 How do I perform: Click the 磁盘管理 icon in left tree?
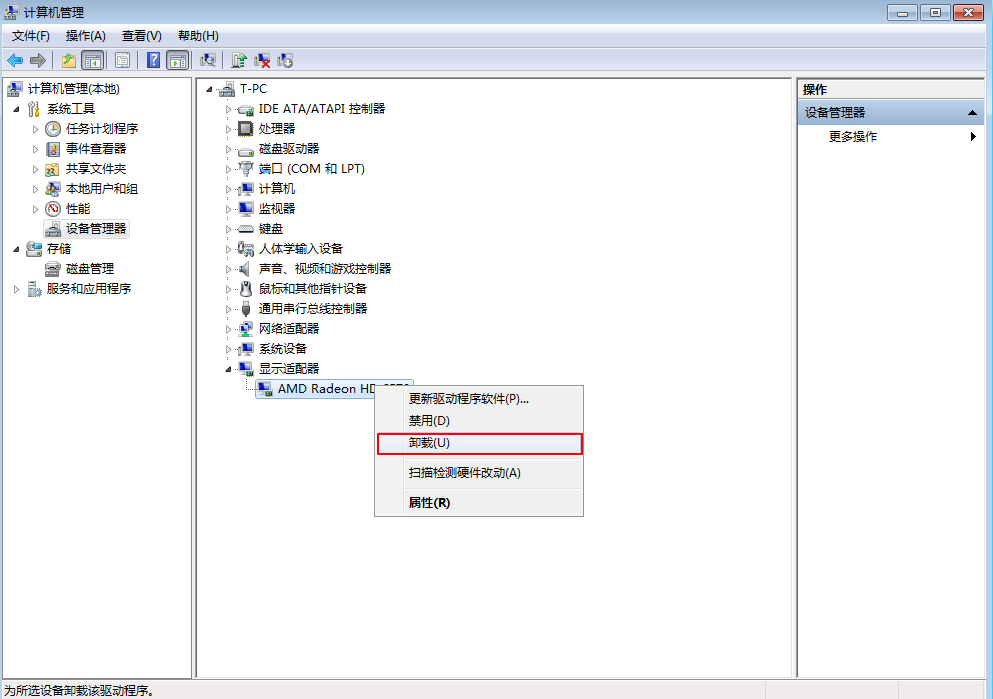pos(53,269)
